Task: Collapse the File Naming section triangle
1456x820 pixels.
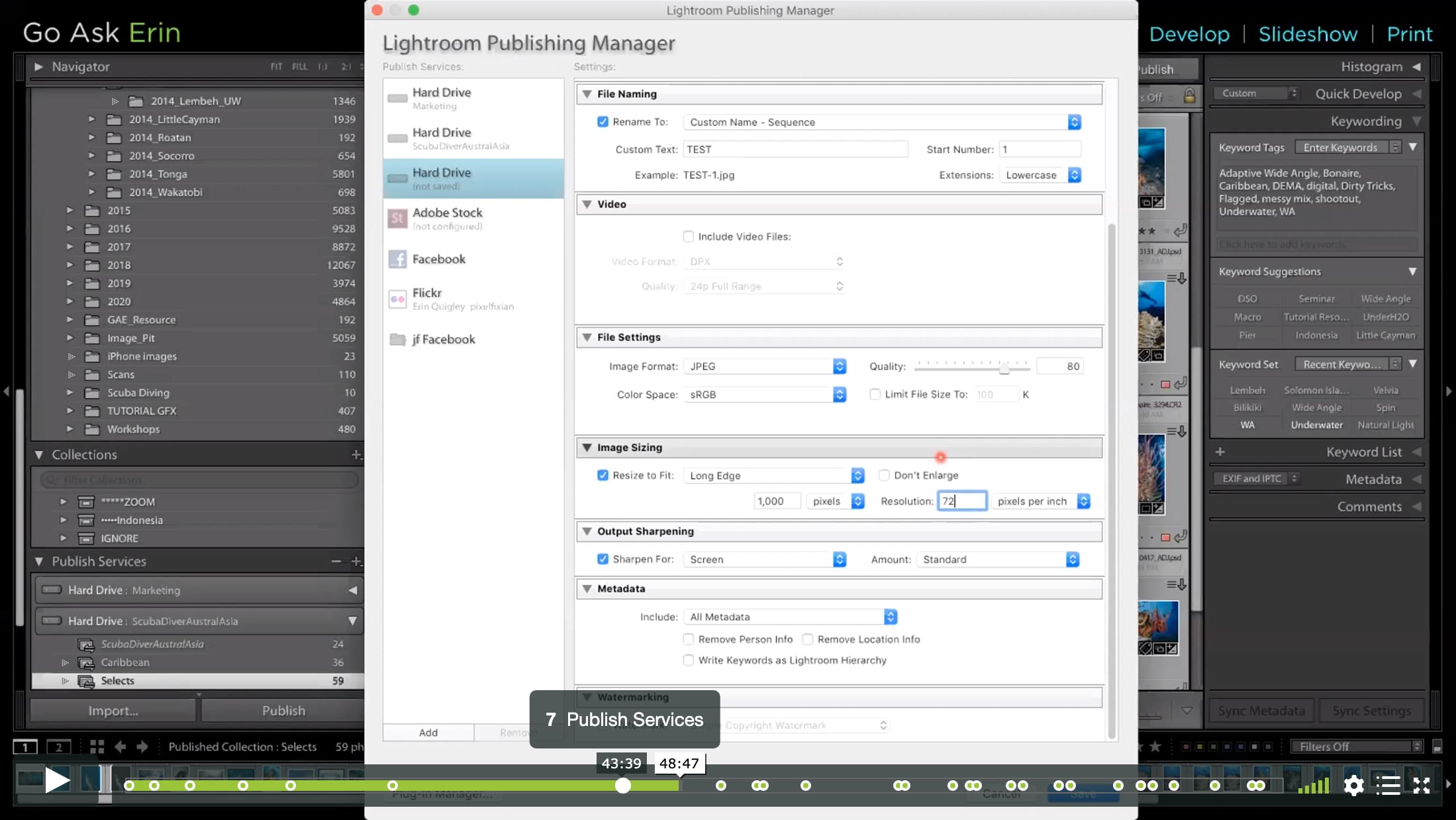Action: click(x=587, y=94)
